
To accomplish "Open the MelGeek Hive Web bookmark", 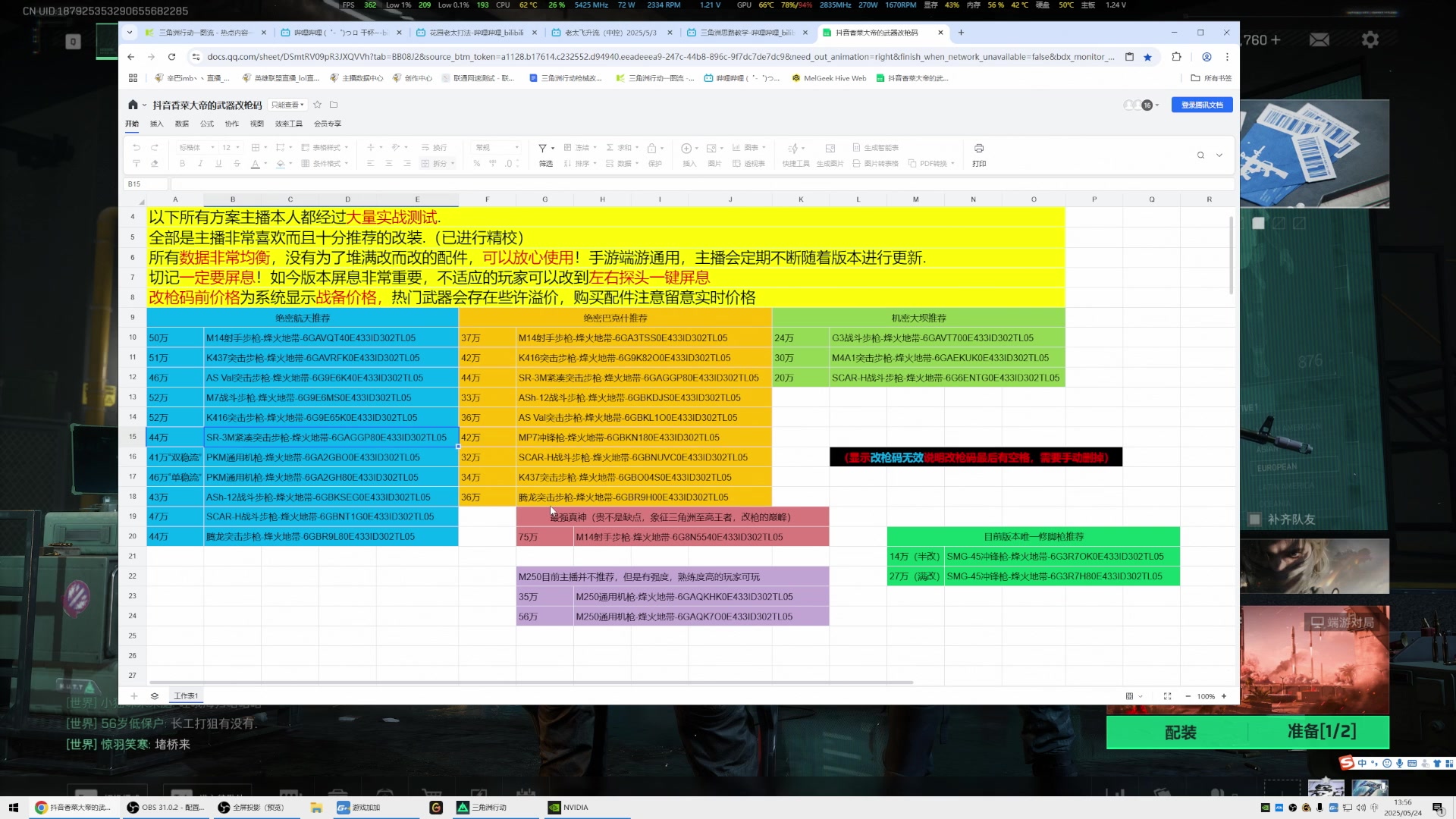I will click(829, 78).
